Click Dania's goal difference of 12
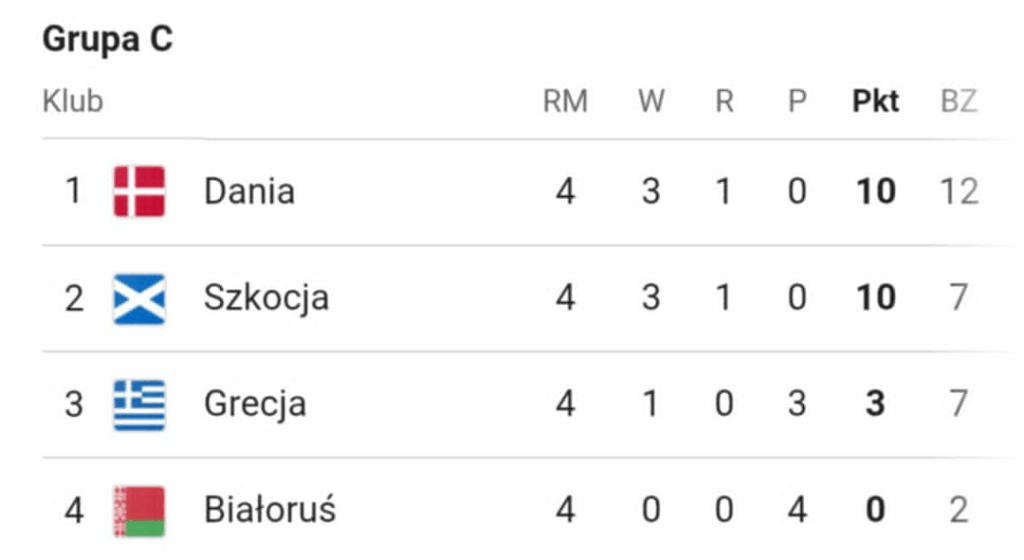Viewport: 1024px width, 560px height. coord(958,191)
